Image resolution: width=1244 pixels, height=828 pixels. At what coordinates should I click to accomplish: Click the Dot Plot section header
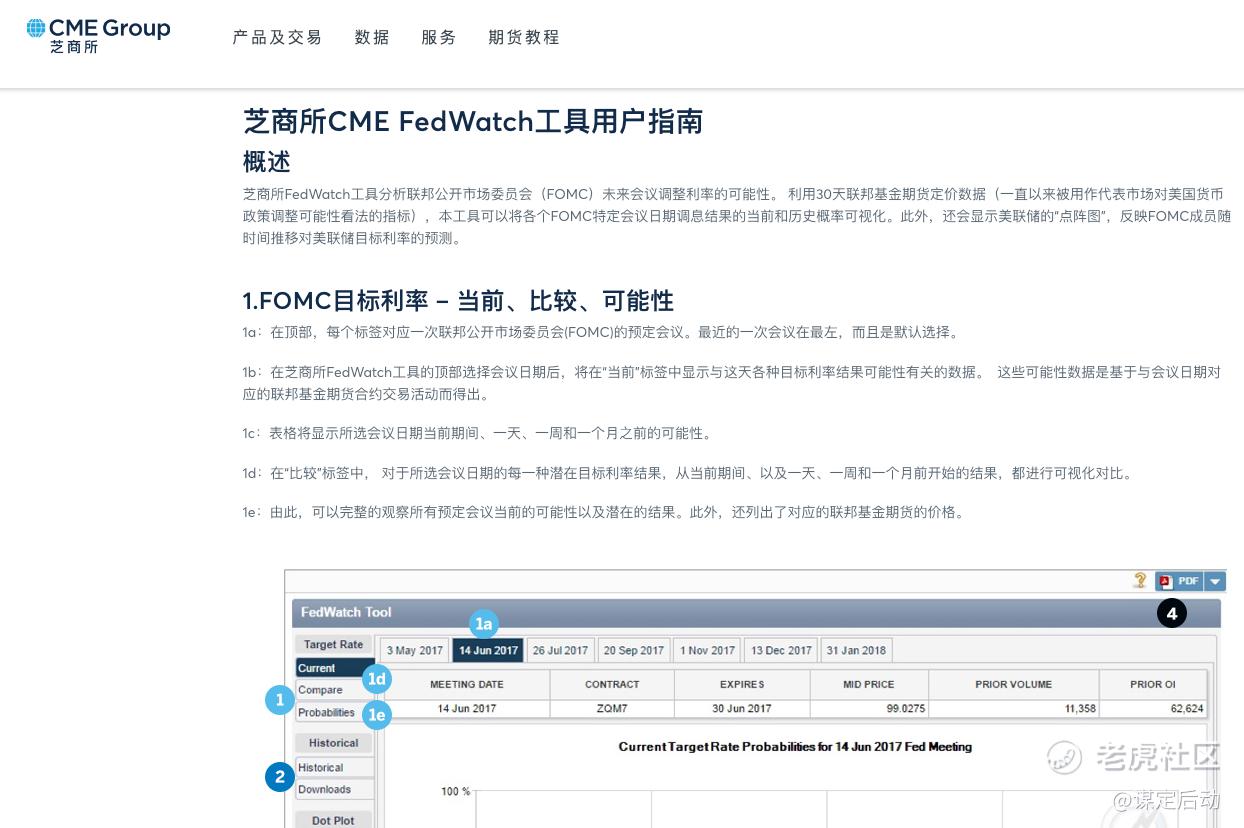coord(334,820)
